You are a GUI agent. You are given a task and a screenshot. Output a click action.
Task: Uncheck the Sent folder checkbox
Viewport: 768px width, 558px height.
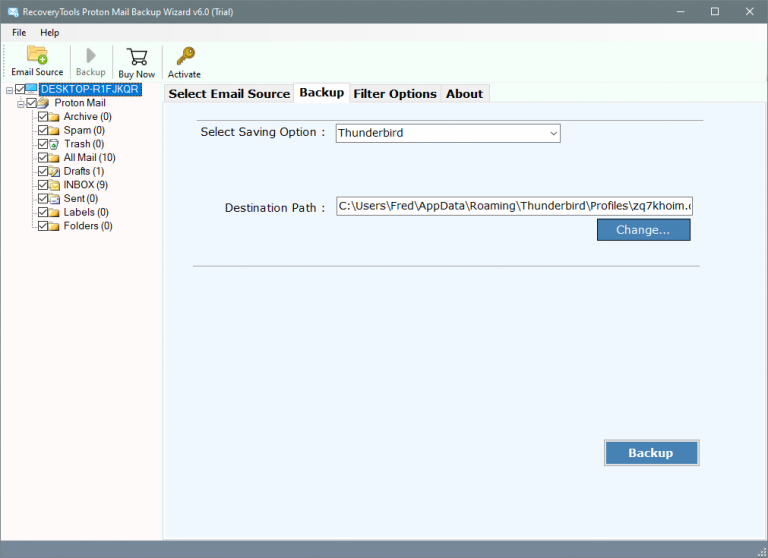(x=43, y=199)
